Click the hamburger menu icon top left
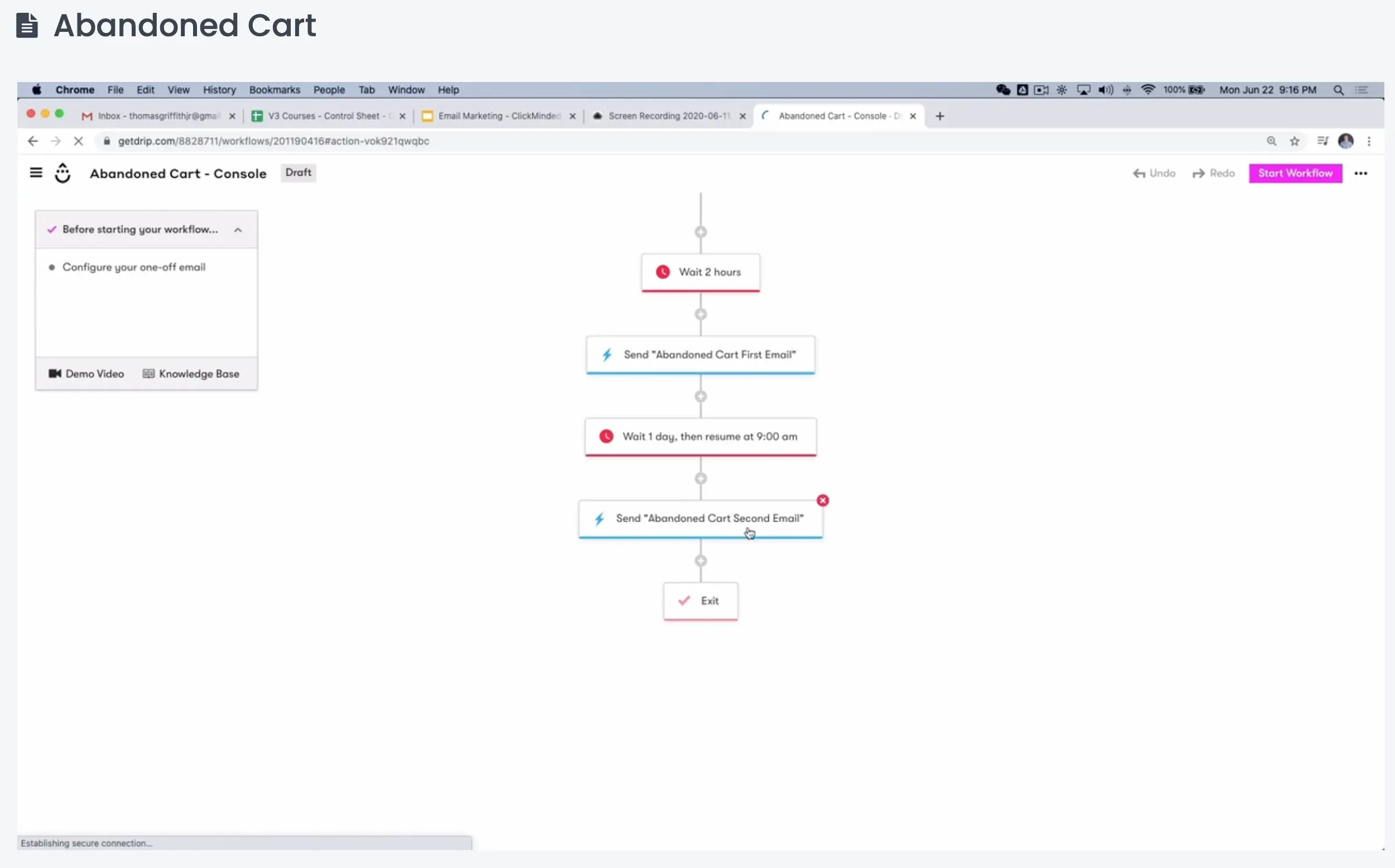The height and width of the screenshot is (868, 1395). pyautogui.click(x=36, y=173)
